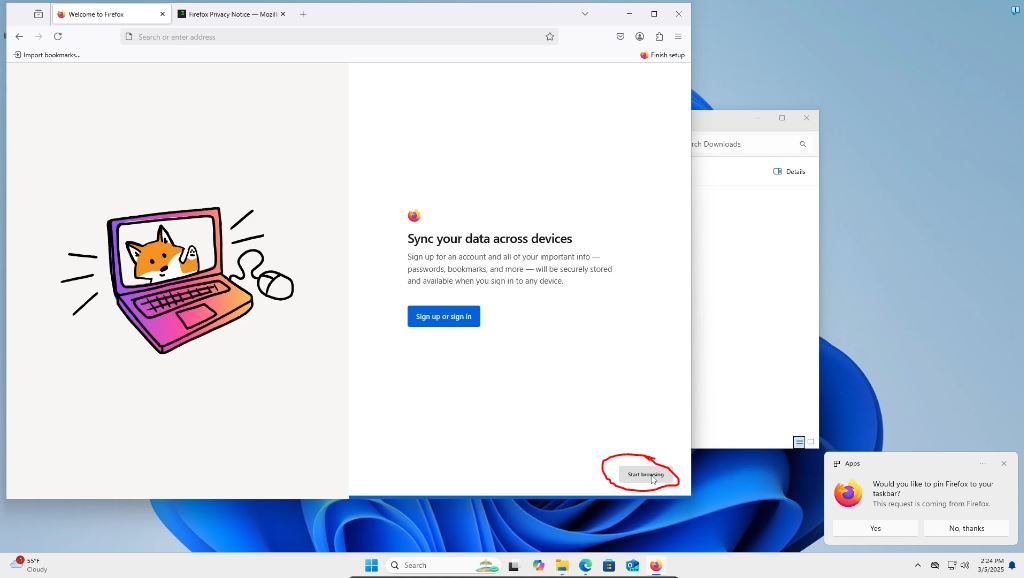Open the volume speaker tray icon
The height and width of the screenshot is (578, 1024).
point(965,565)
